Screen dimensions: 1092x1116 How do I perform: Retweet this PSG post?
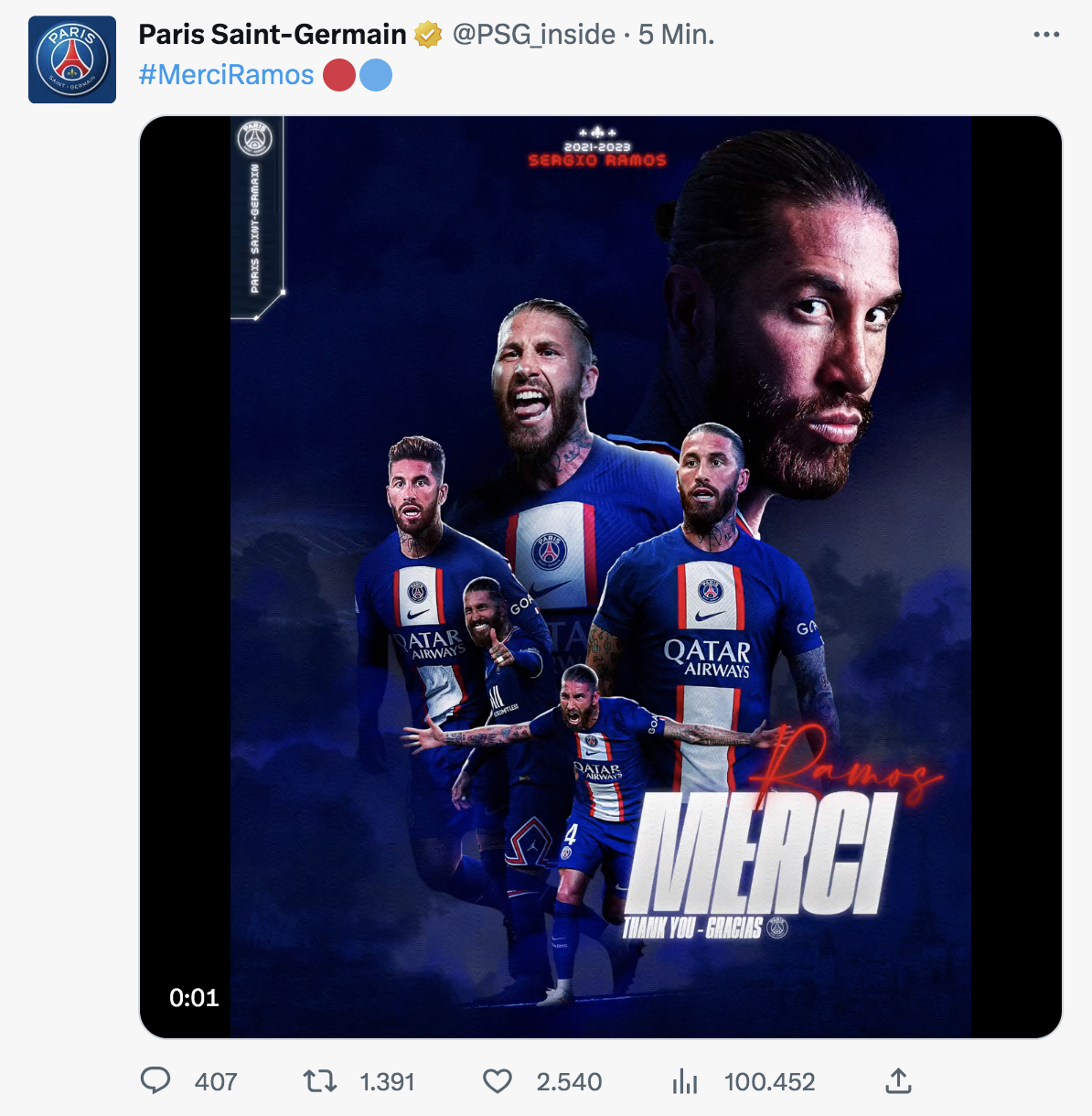(x=320, y=1081)
